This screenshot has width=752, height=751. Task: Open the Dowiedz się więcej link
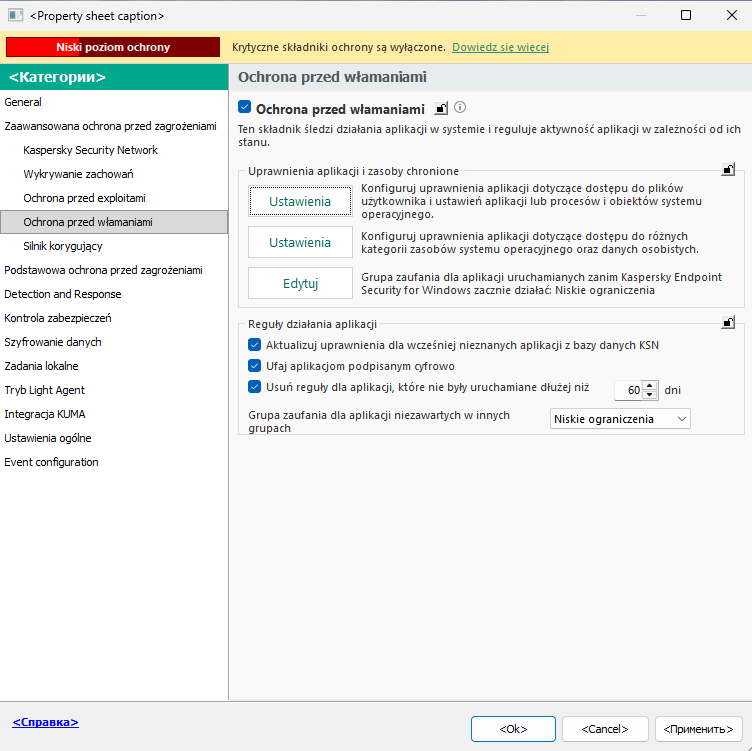[x=500, y=47]
